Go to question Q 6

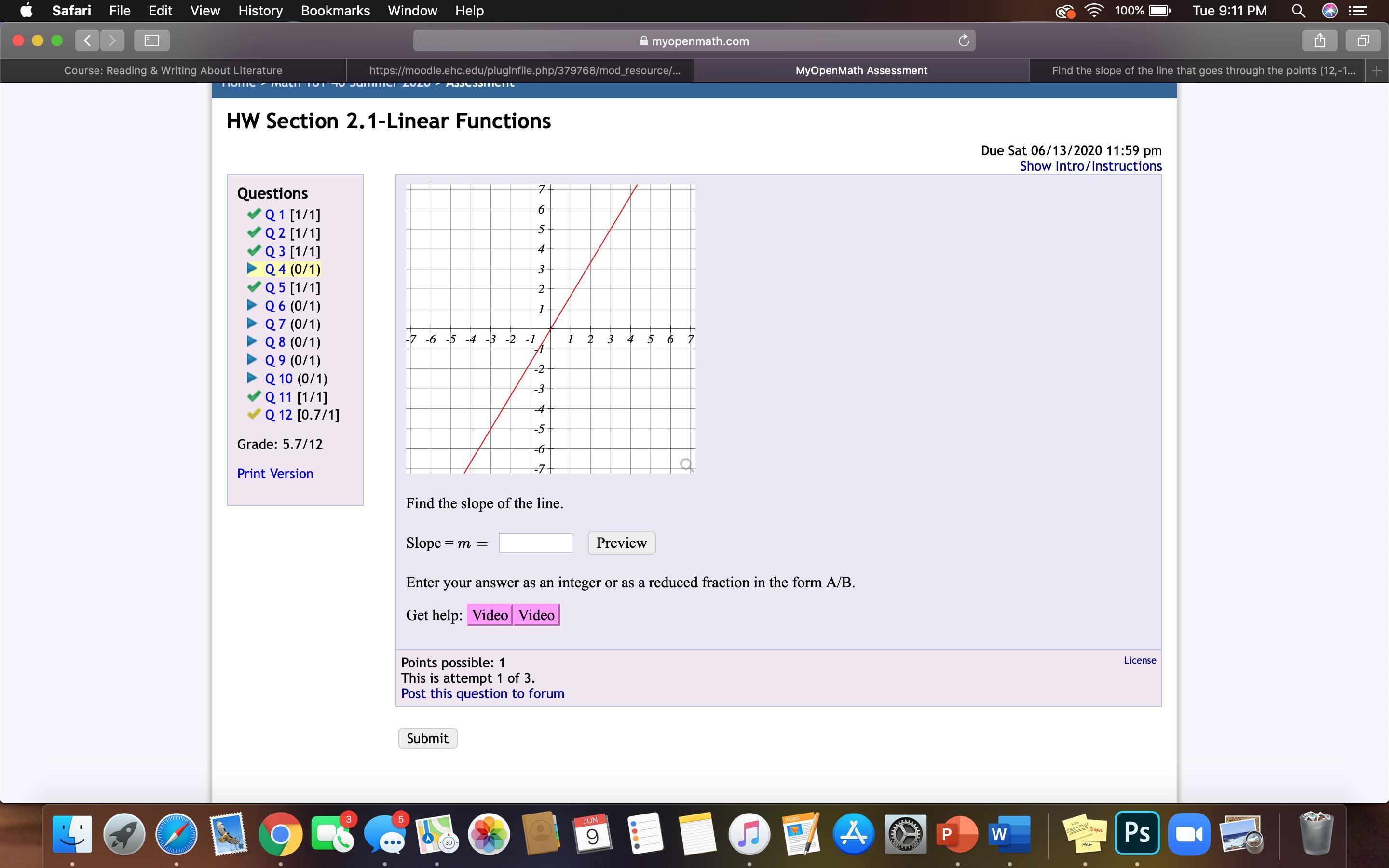point(275,306)
